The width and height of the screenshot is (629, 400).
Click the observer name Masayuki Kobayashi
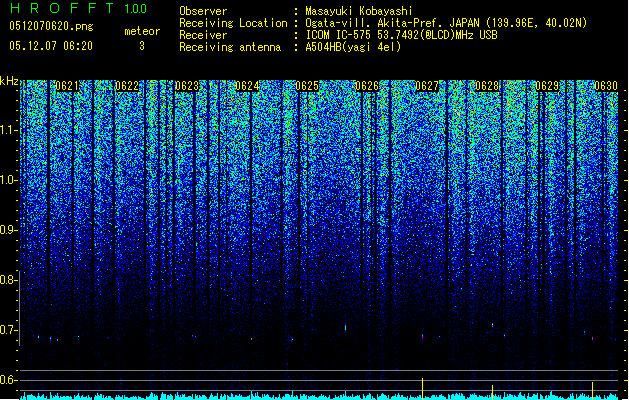pyautogui.click(x=359, y=11)
